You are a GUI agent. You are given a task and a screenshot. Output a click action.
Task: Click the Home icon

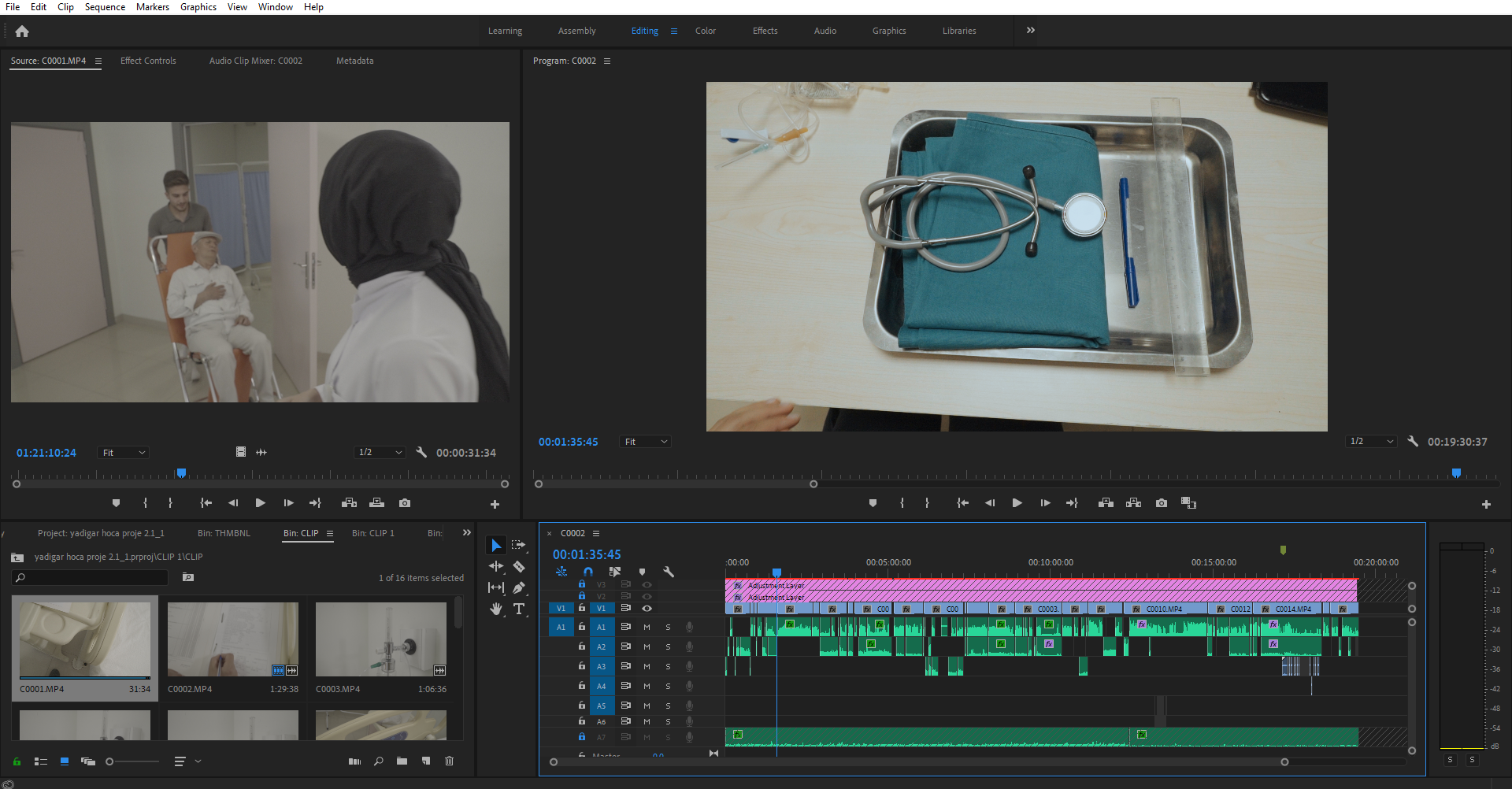tap(22, 31)
